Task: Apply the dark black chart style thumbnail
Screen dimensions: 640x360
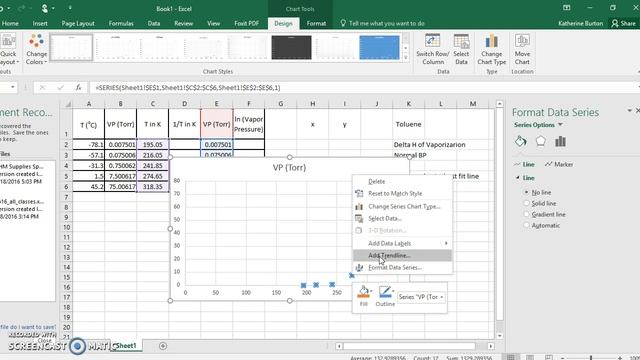Action: (x=291, y=47)
